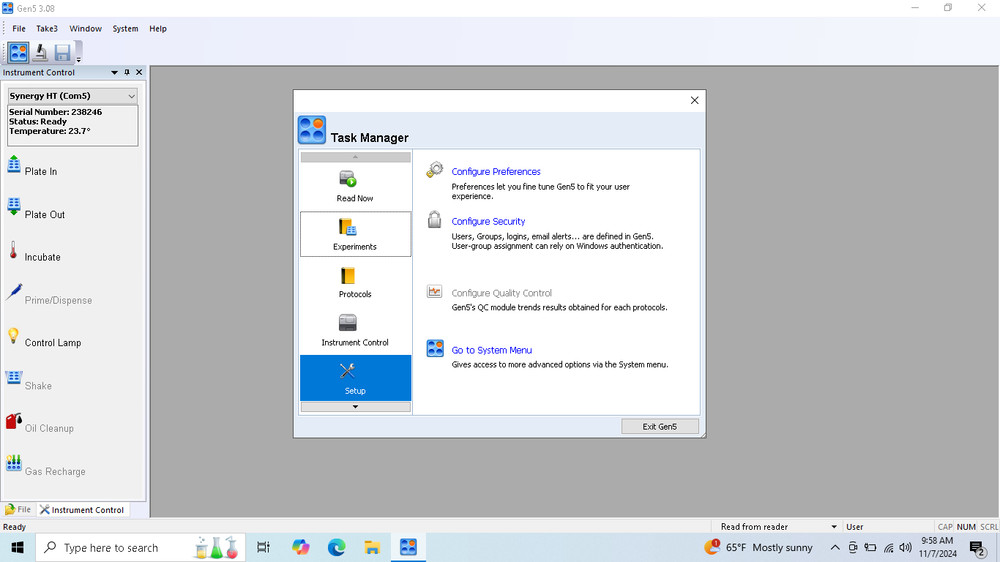Open the Incubate thermometer control
1000x562 pixels.
point(14,251)
